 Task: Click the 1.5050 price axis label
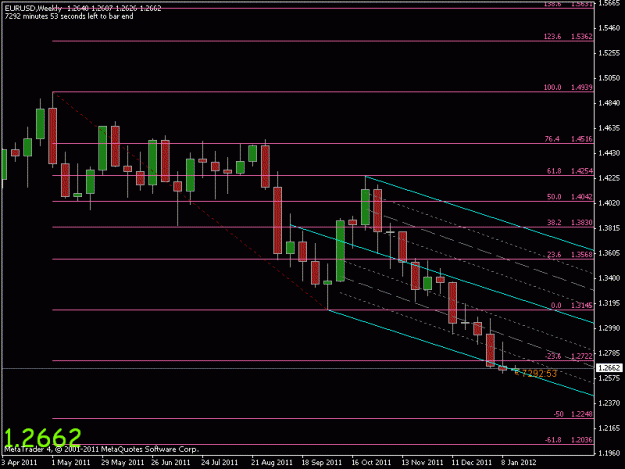click(609, 78)
